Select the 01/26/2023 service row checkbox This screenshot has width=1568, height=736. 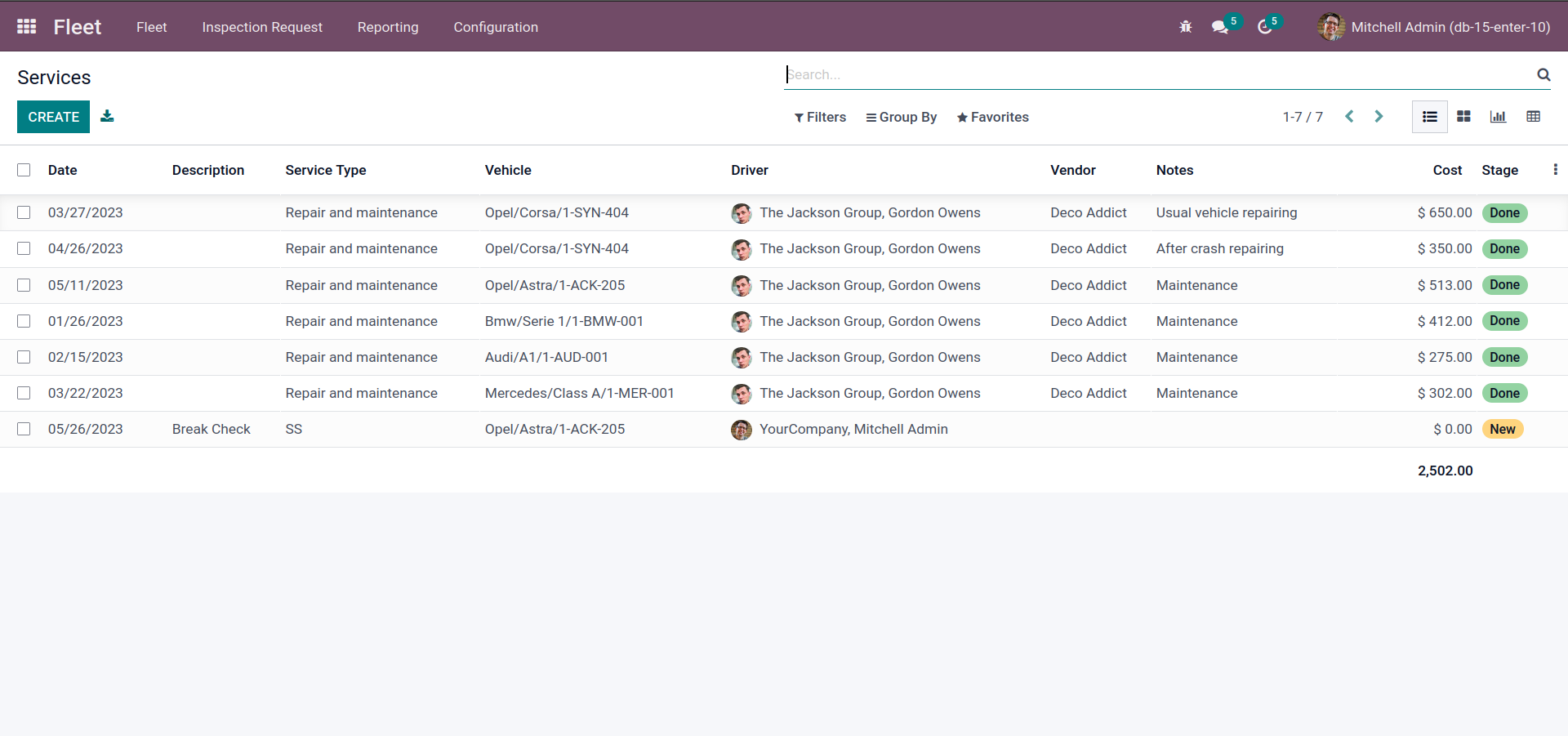point(24,321)
